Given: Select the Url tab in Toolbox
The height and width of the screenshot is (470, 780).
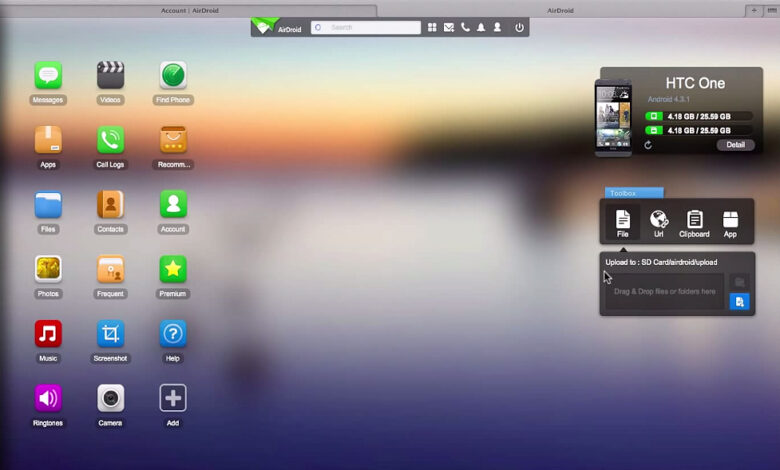Looking at the screenshot, I should (x=659, y=223).
